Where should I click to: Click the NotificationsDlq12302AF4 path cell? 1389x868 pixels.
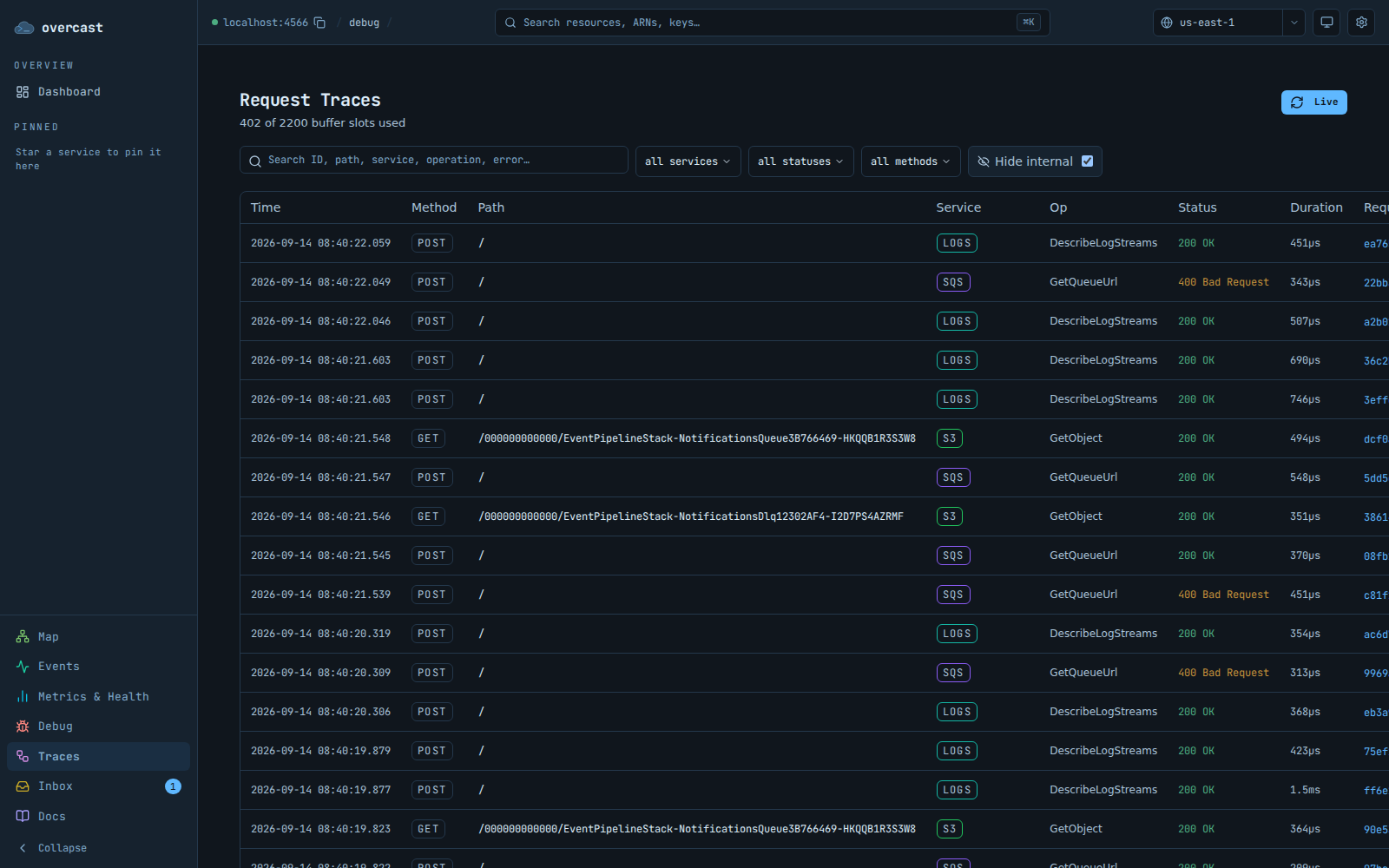coord(691,516)
